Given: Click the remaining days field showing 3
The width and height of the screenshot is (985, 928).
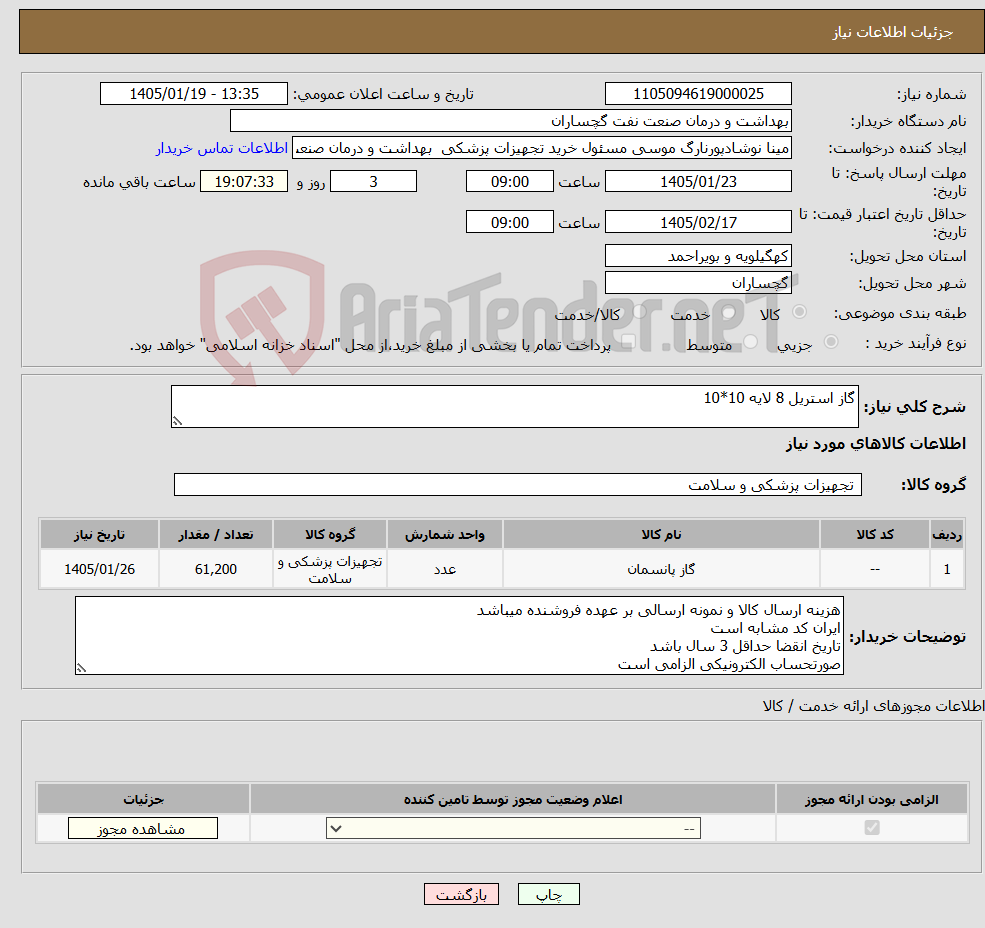Looking at the screenshot, I should pyautogui.click(x=373, y=182).
